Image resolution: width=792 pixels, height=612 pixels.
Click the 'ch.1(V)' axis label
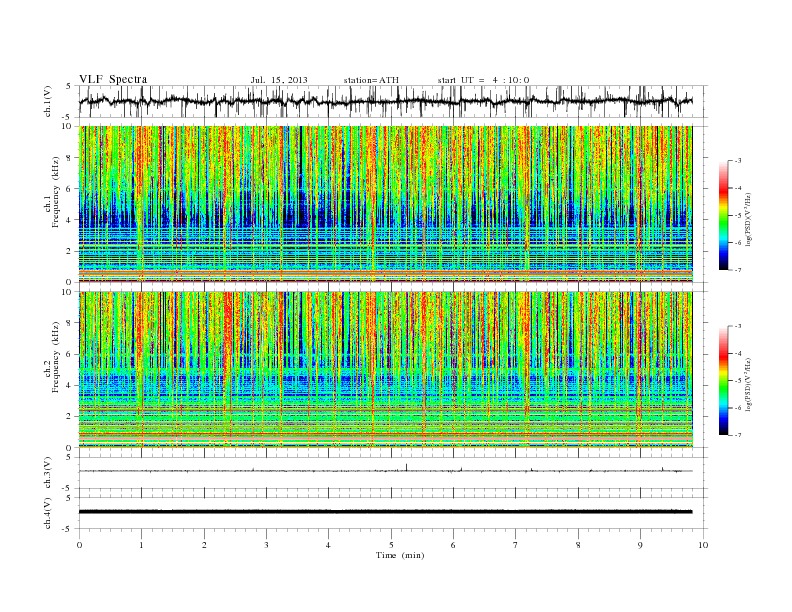pos(48,101)
